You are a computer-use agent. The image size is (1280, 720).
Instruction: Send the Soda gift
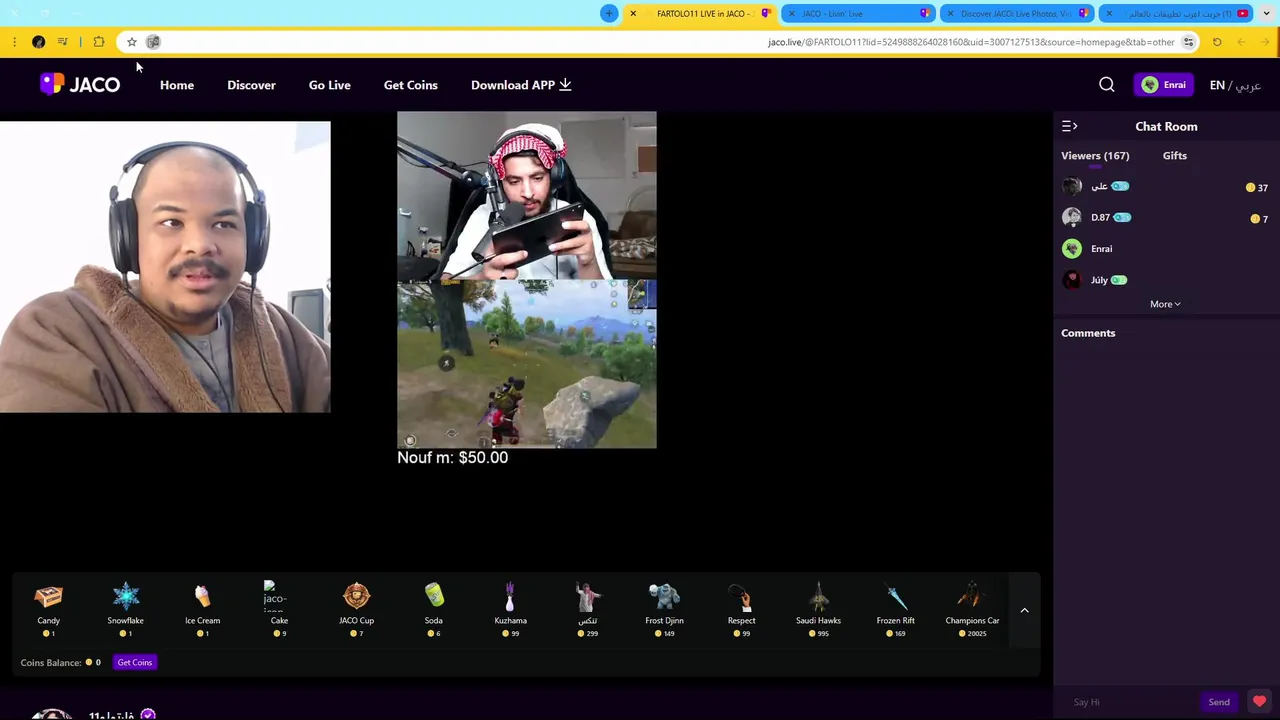pyautogui.click(x=433, y=609)
